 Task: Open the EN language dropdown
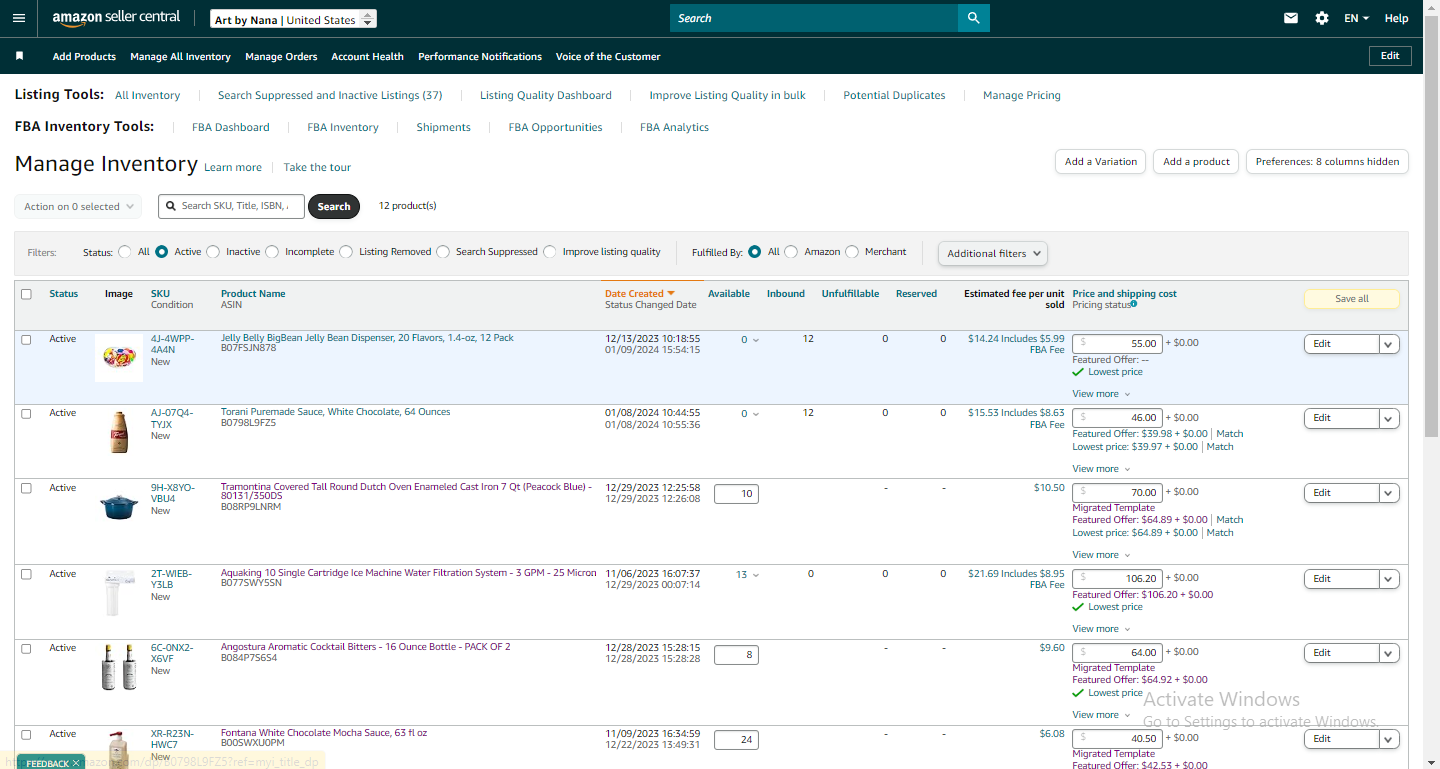1356,18
